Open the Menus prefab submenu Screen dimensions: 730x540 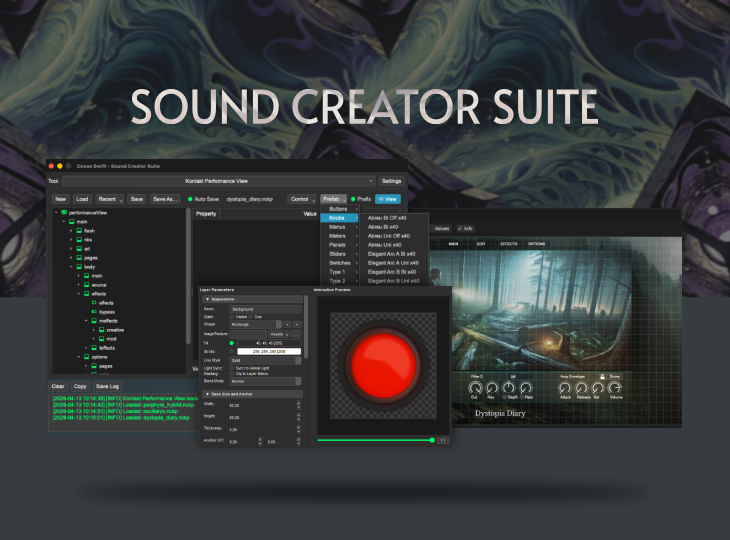click(x=339, y=227)
